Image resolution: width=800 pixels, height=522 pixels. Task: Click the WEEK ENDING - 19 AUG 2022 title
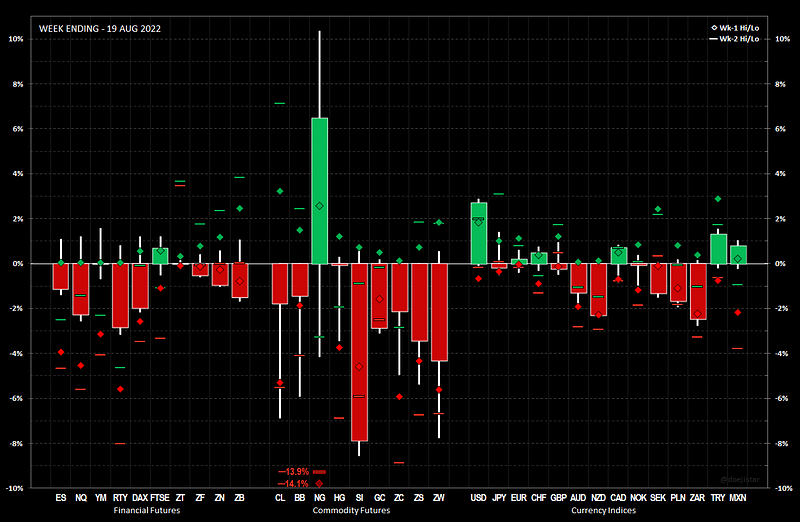(x=99, y=29)
